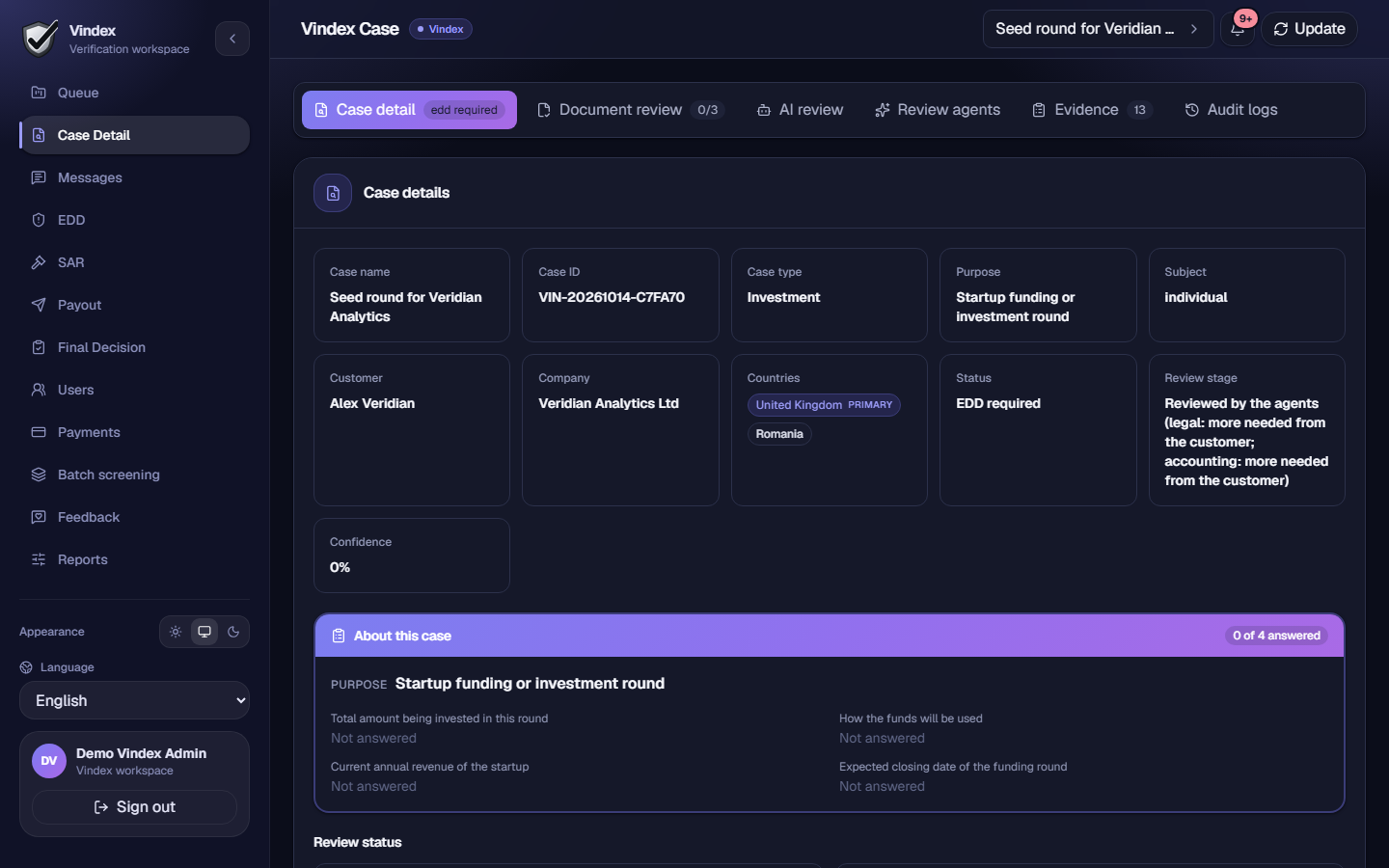This screenshot has height=868, width=1389.
Task: Sign out of the workspace
Action: click(x=134, y=807)
